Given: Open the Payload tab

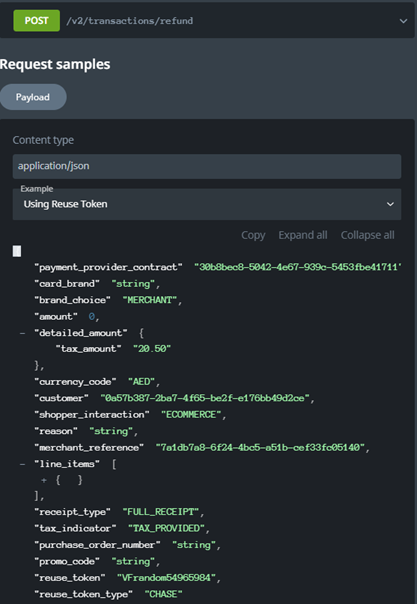Looking at the screenshot, I should pos(33,97).
